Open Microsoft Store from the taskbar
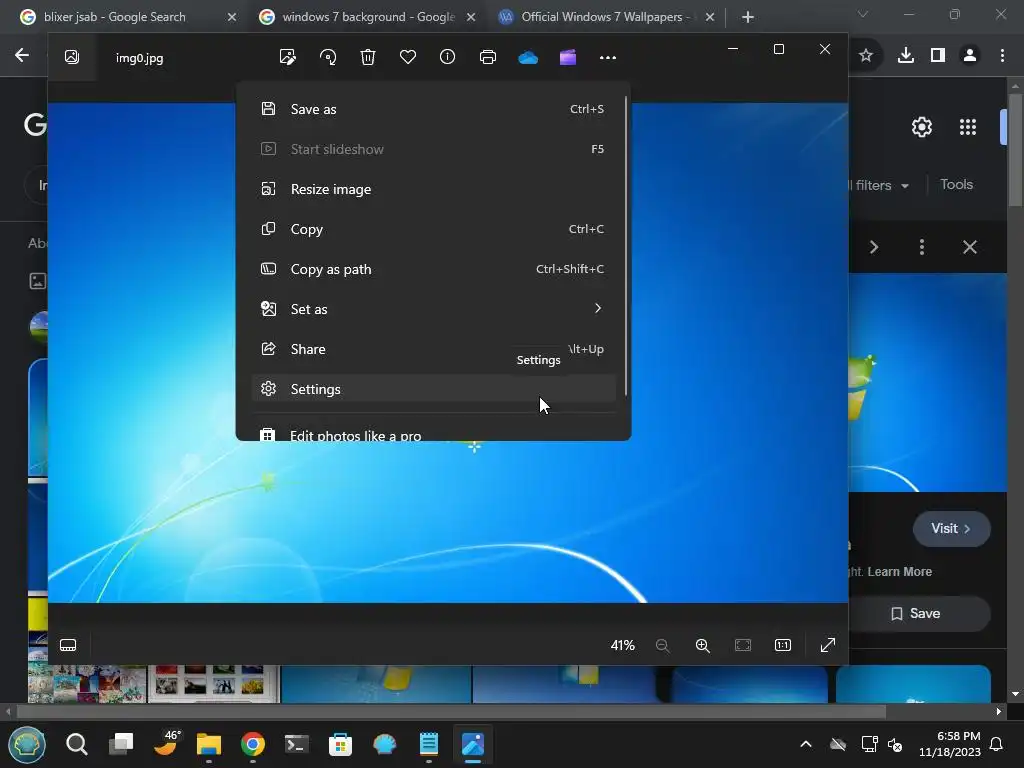This screenshot has height=768, width=1024. tap(340, 744)
